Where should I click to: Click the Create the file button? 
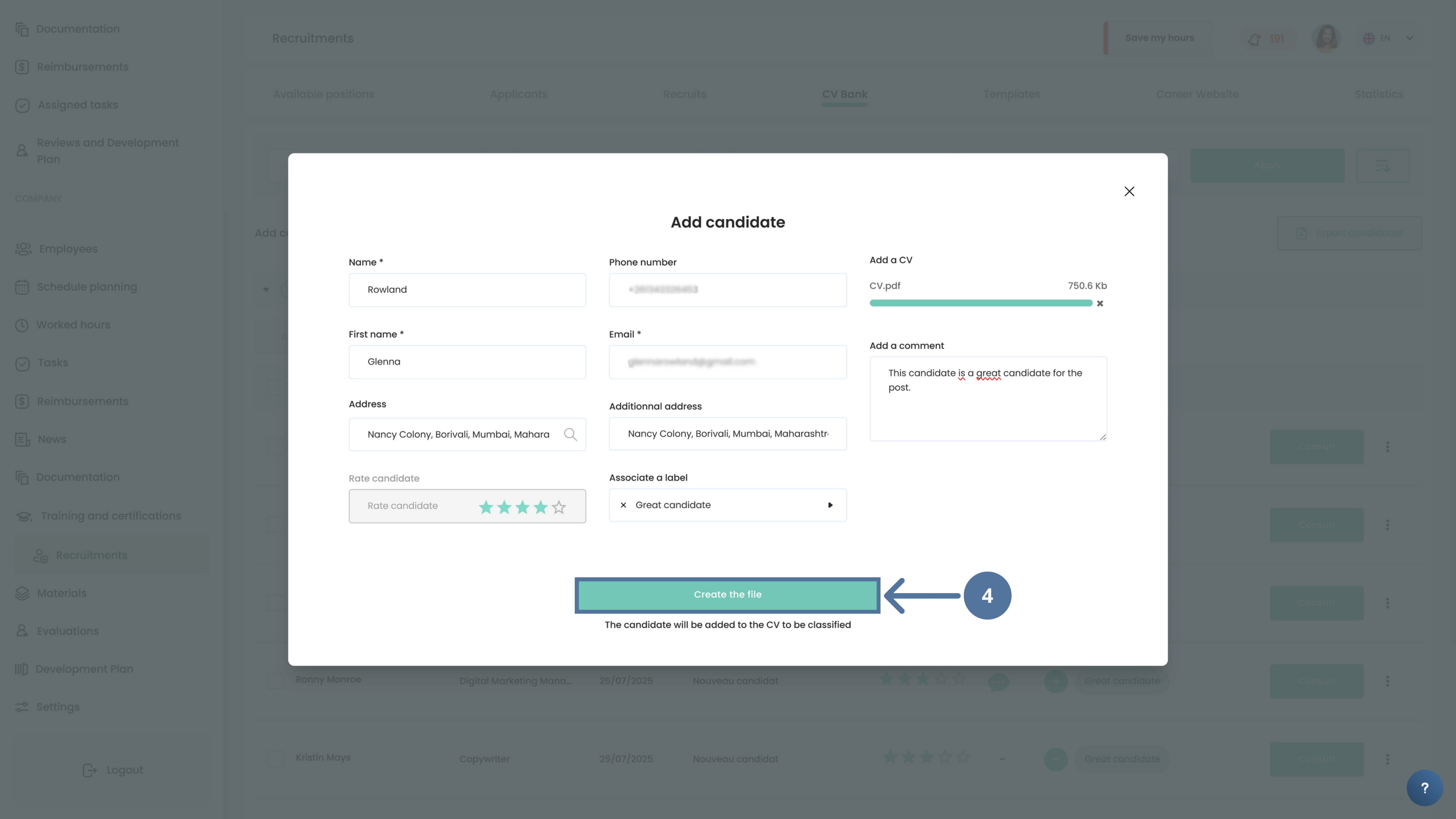click(x=727, y=595)
